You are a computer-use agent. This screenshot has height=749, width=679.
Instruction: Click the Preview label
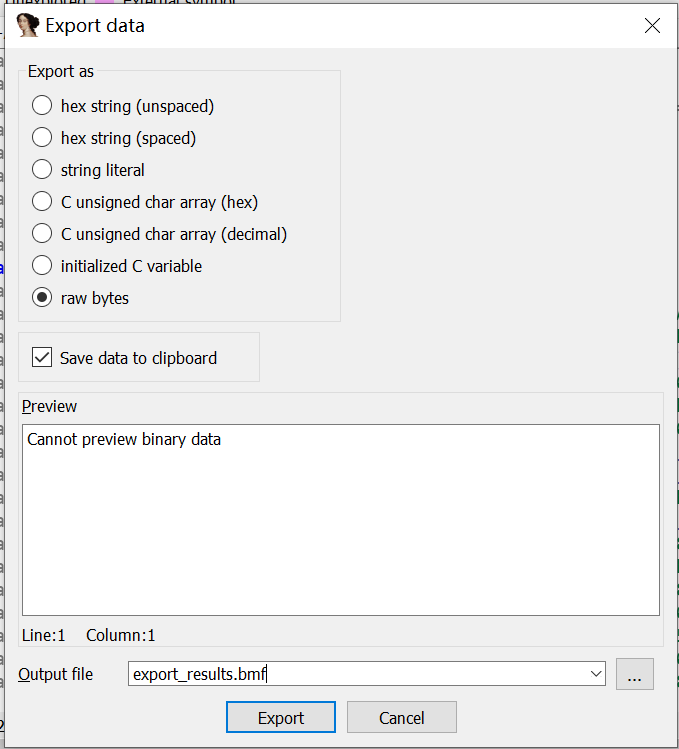[x=49, y=407]
